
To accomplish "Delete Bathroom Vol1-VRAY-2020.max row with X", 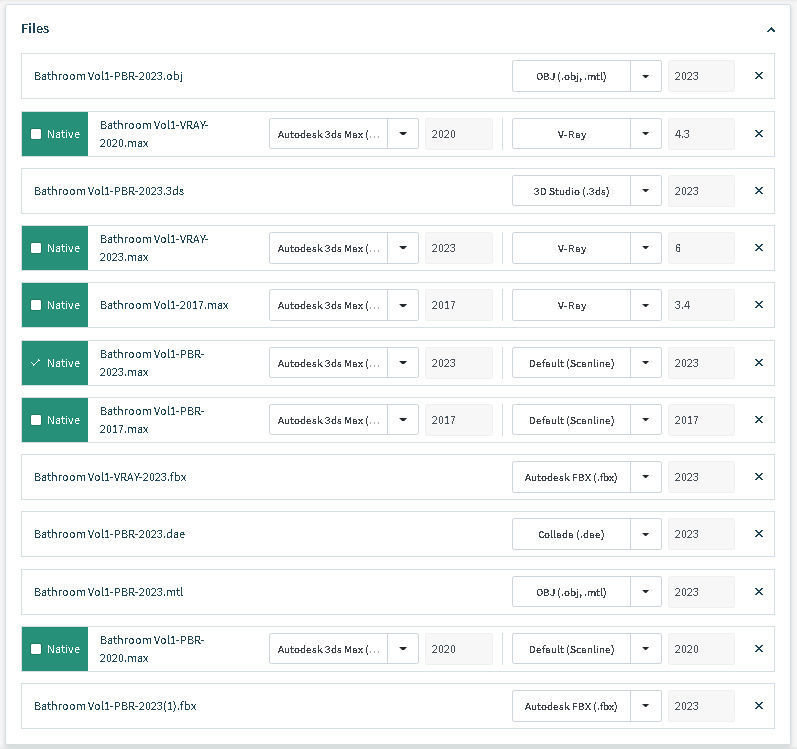I will click(x=758, y=134).
